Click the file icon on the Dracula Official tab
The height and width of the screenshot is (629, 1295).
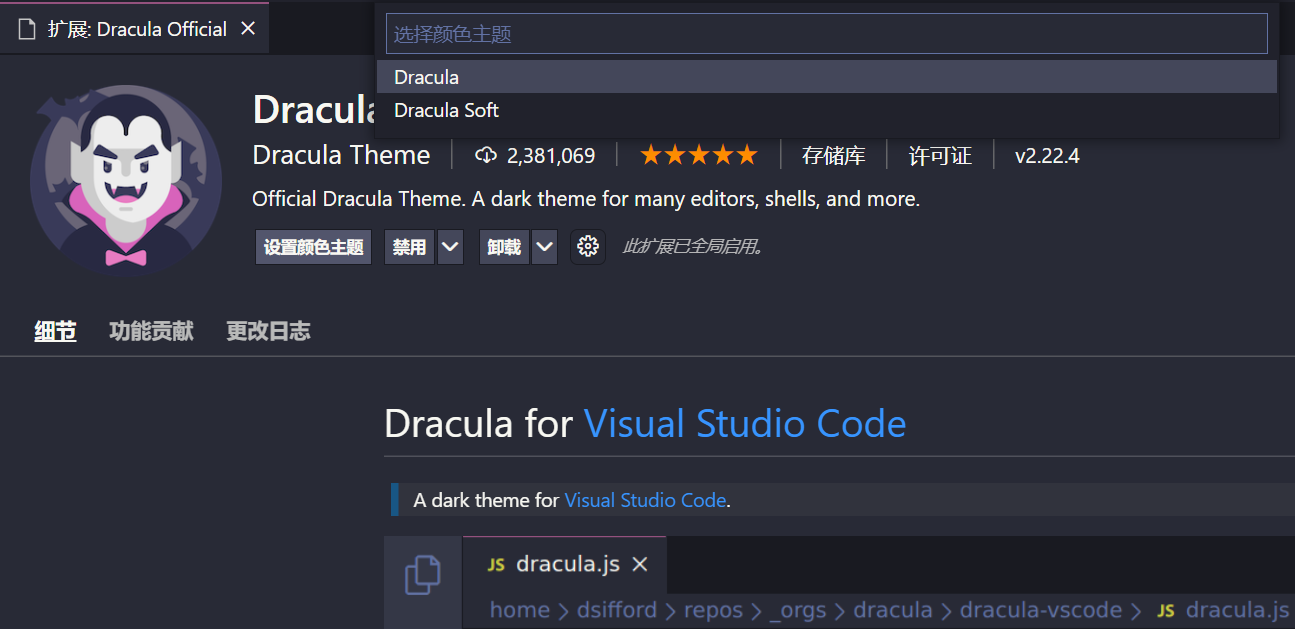pos(27,29)
